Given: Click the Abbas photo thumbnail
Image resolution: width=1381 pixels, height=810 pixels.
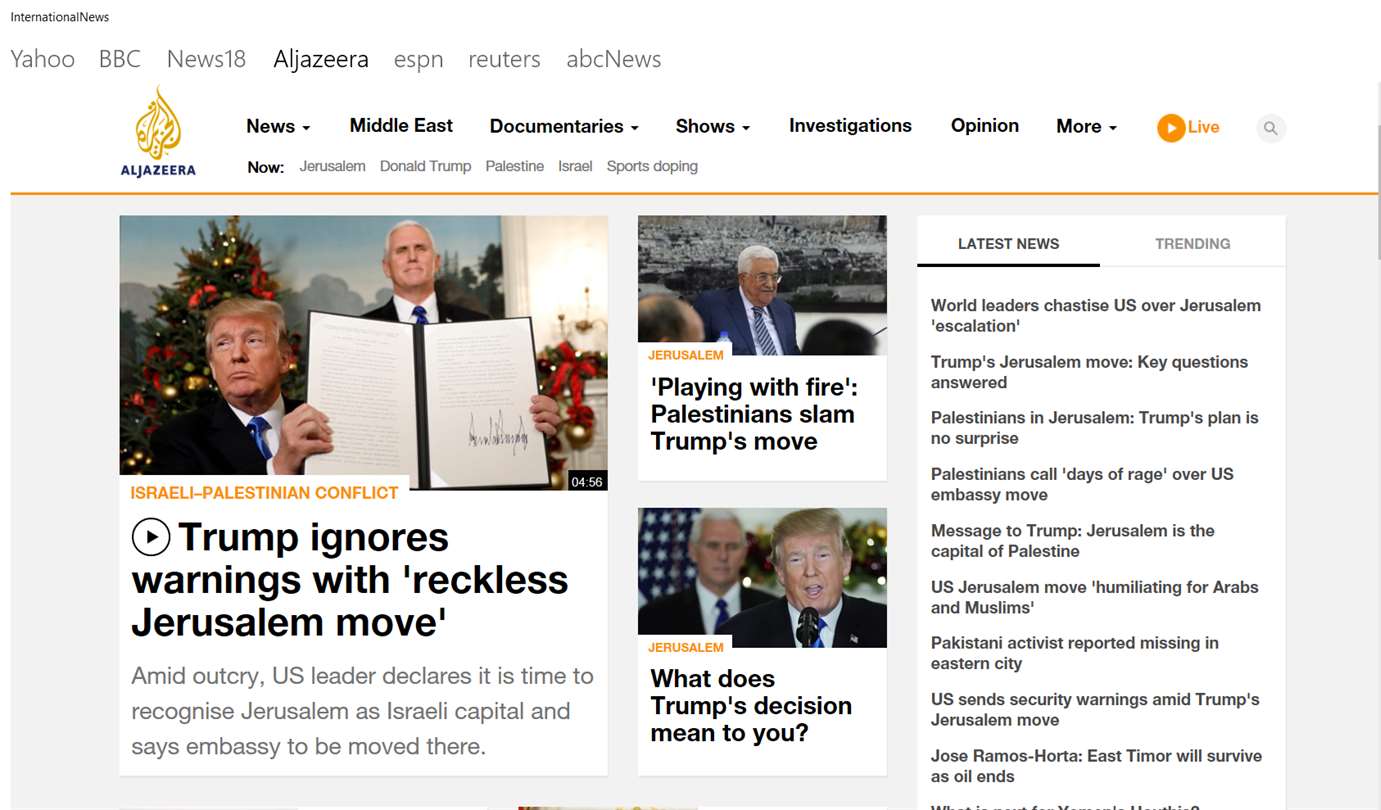Looking at the screenshot, I should [x=762, y=285].
